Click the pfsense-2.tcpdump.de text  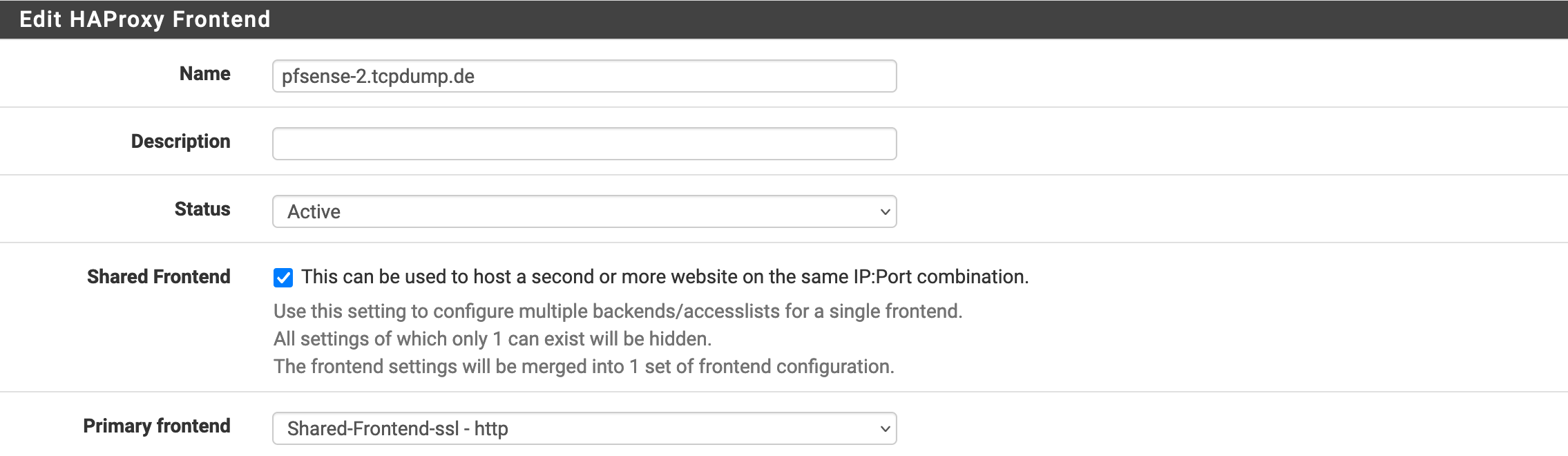[378, 77]
